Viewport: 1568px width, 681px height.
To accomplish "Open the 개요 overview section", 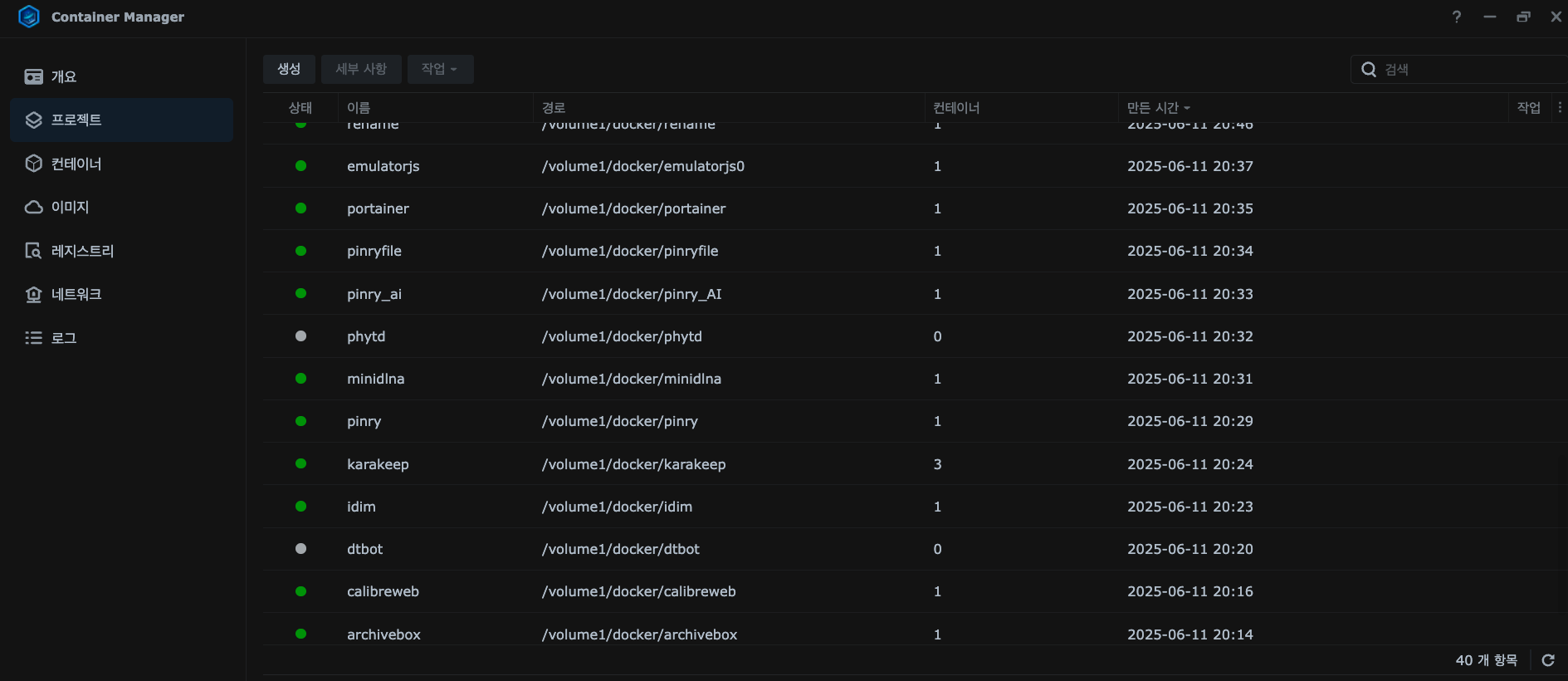I will (63, 77).
